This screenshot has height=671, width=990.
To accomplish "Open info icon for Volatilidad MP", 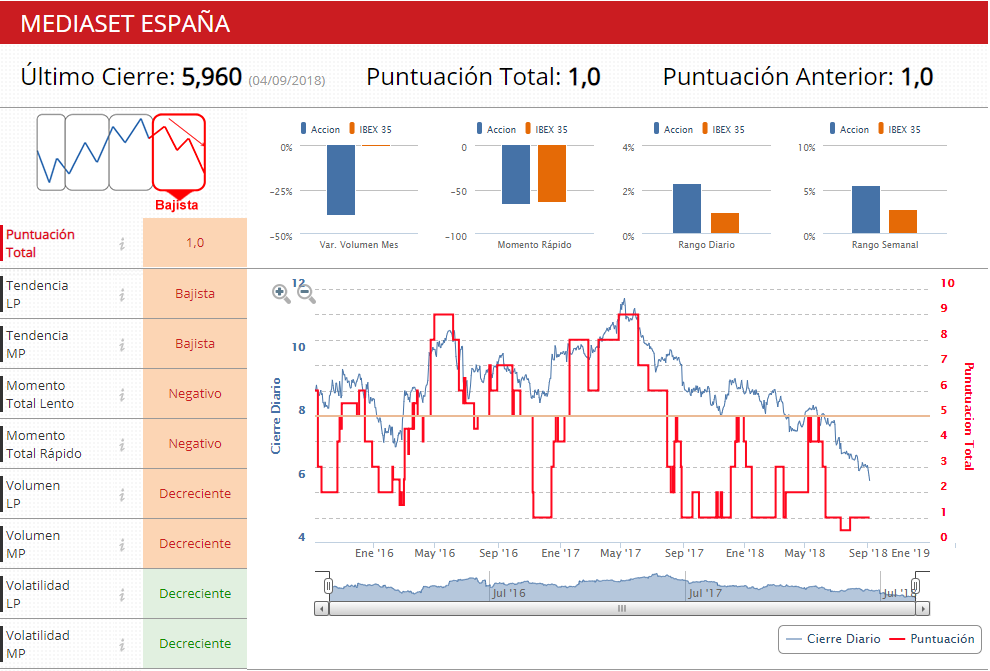I will pyautogui.click(x=122, y=644).
